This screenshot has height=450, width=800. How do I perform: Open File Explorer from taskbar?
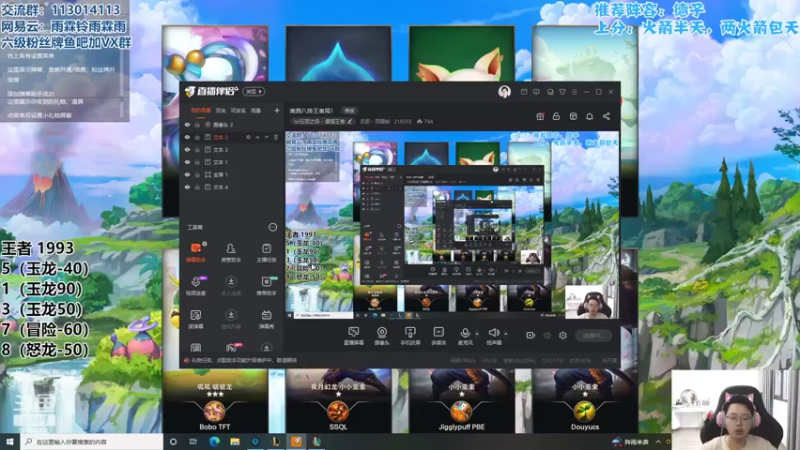click(234, 441)
